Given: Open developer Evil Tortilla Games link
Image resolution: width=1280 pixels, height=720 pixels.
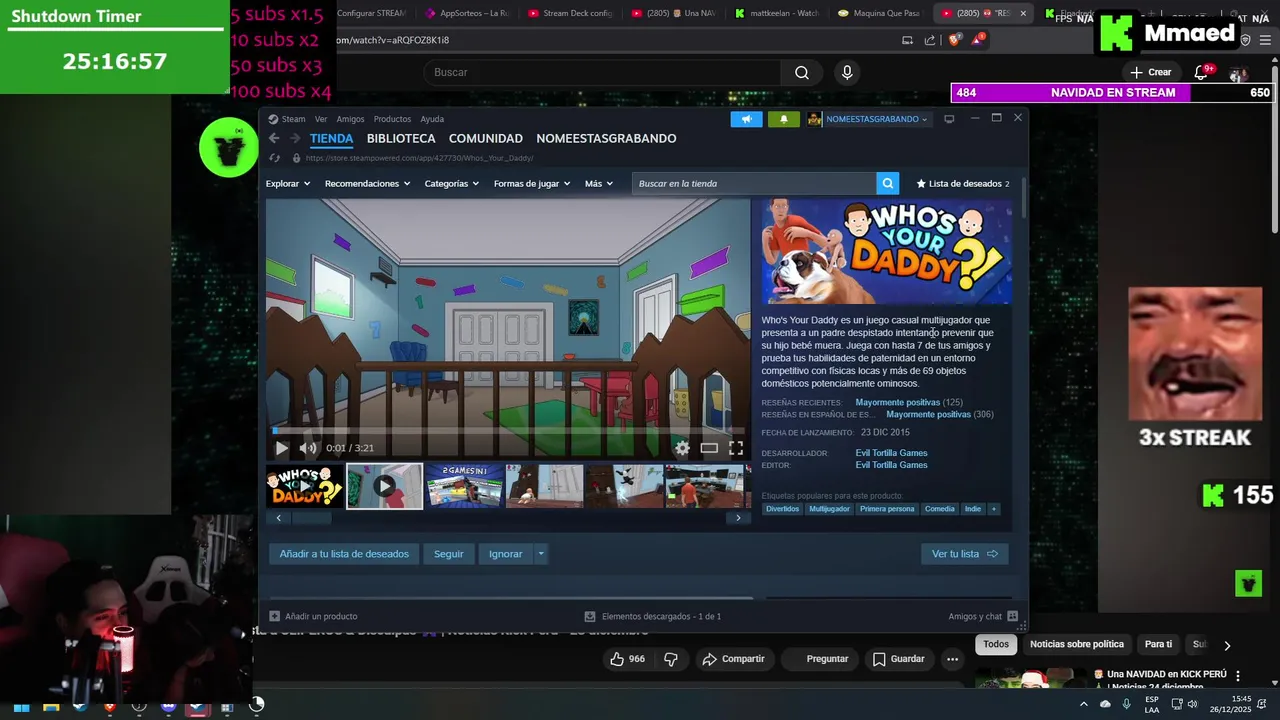Looking at the screenshot, I should [891, 453].
